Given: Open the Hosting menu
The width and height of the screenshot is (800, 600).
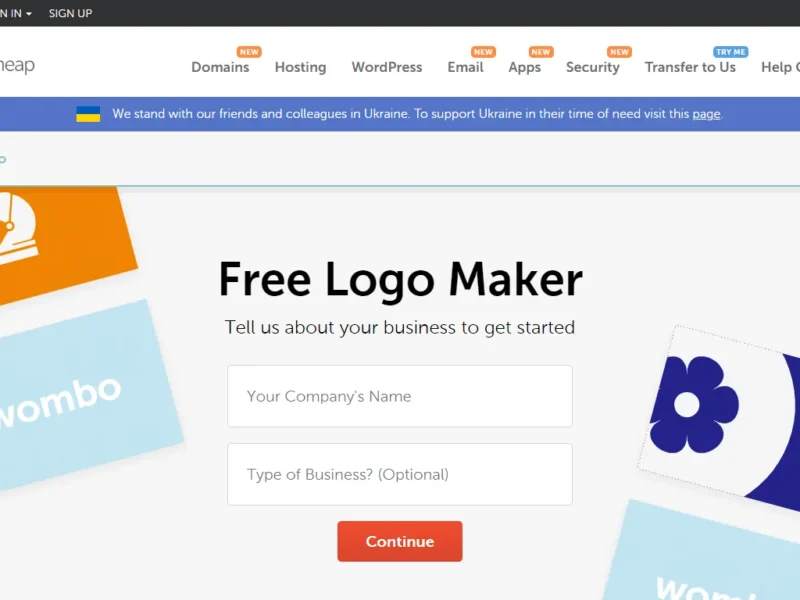Looking at the screenshot, I should pyautogui.click(x=301, y=67).
